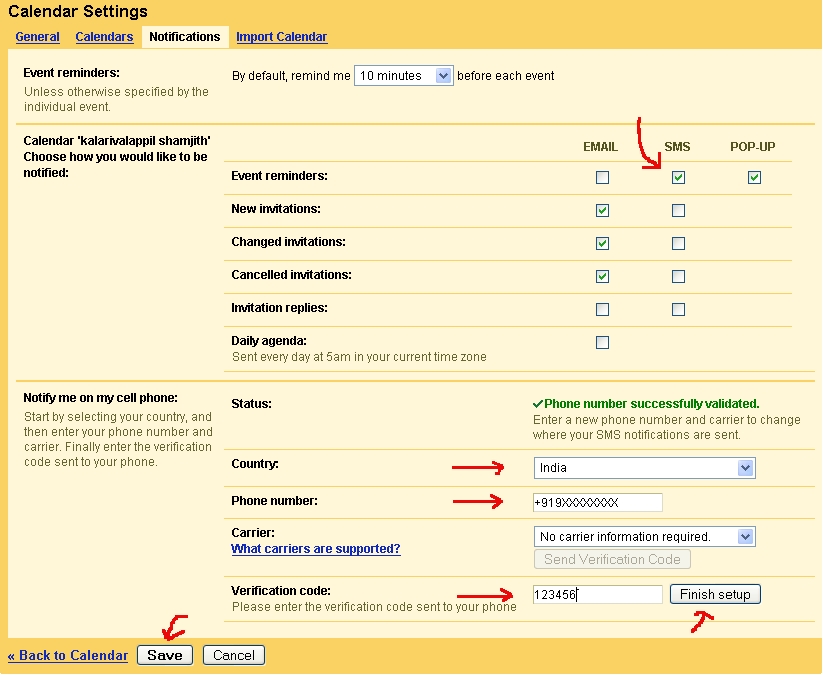
Task: Go back via Back to Calendar link
Action: point(68,656)
